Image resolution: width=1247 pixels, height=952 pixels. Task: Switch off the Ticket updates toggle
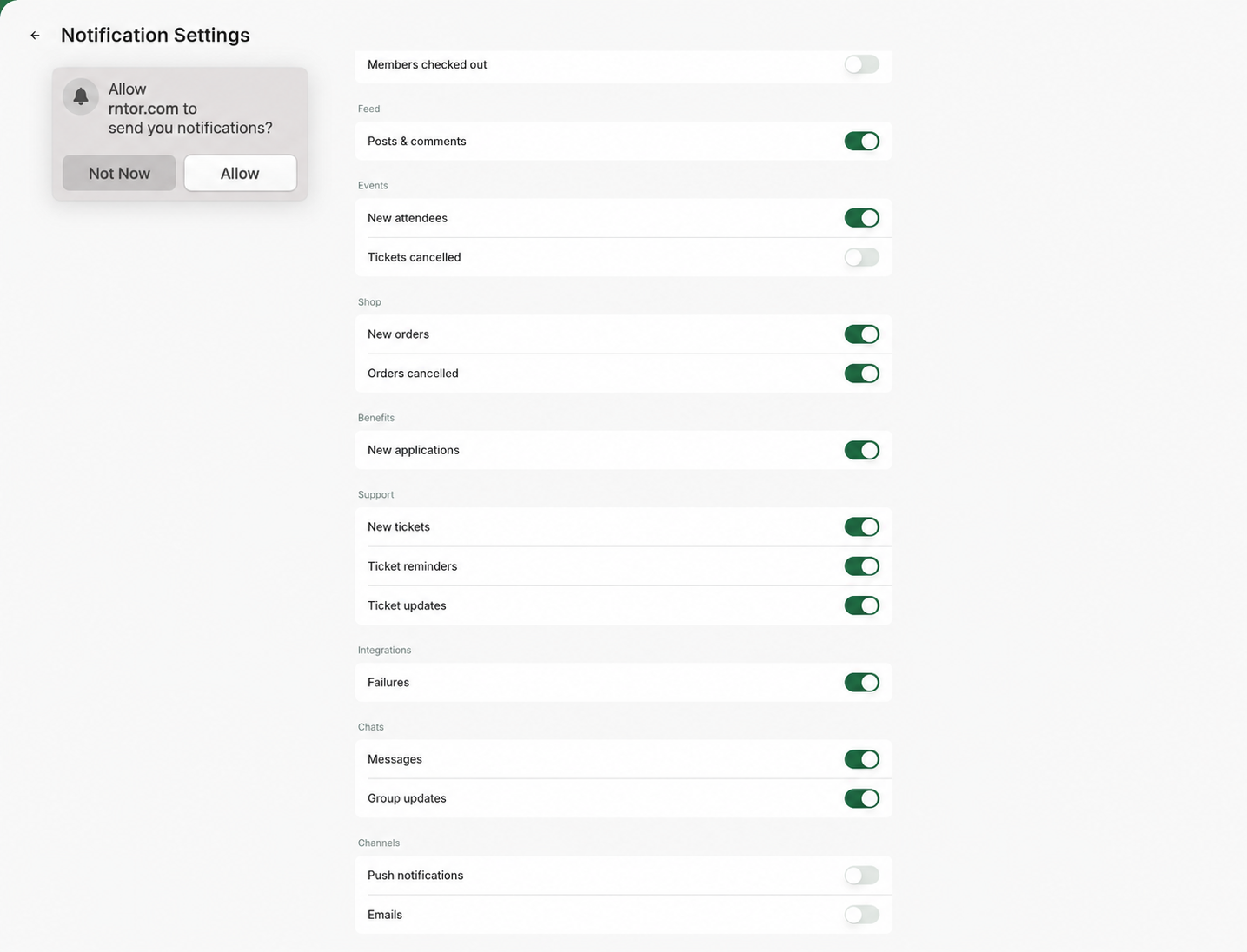[x=862, y=605]
